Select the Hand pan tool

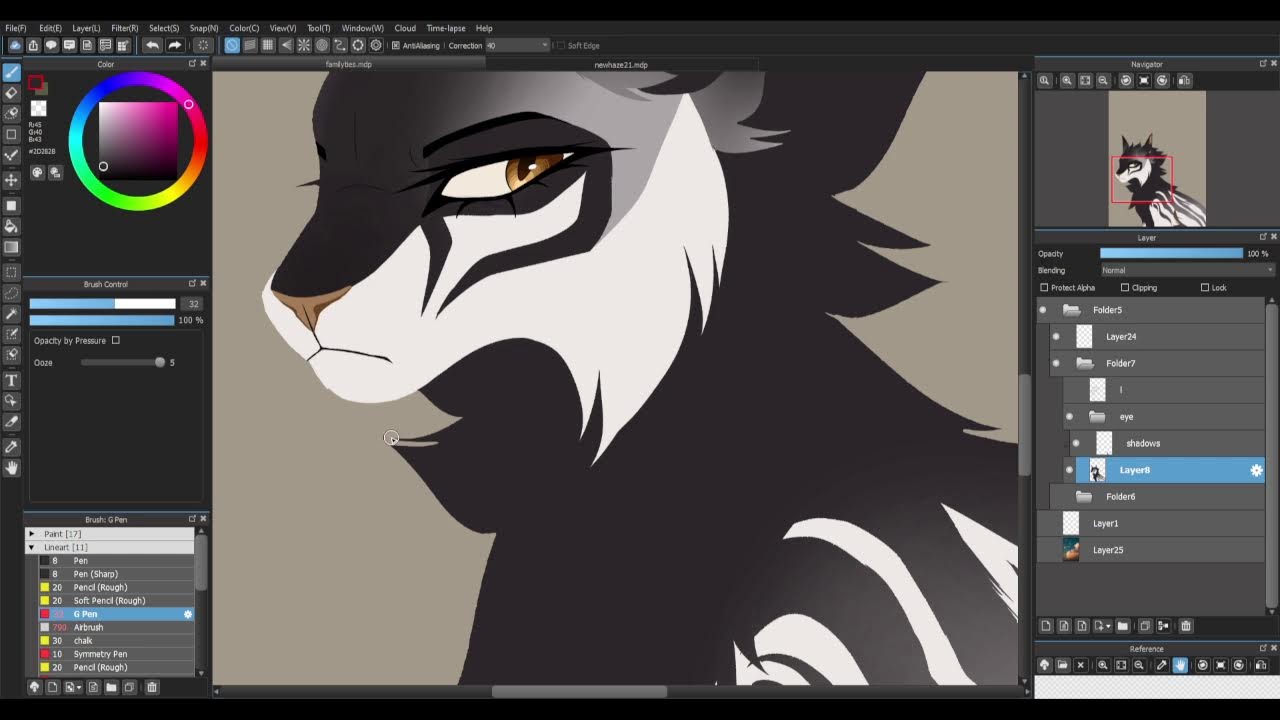click(12, 468)
